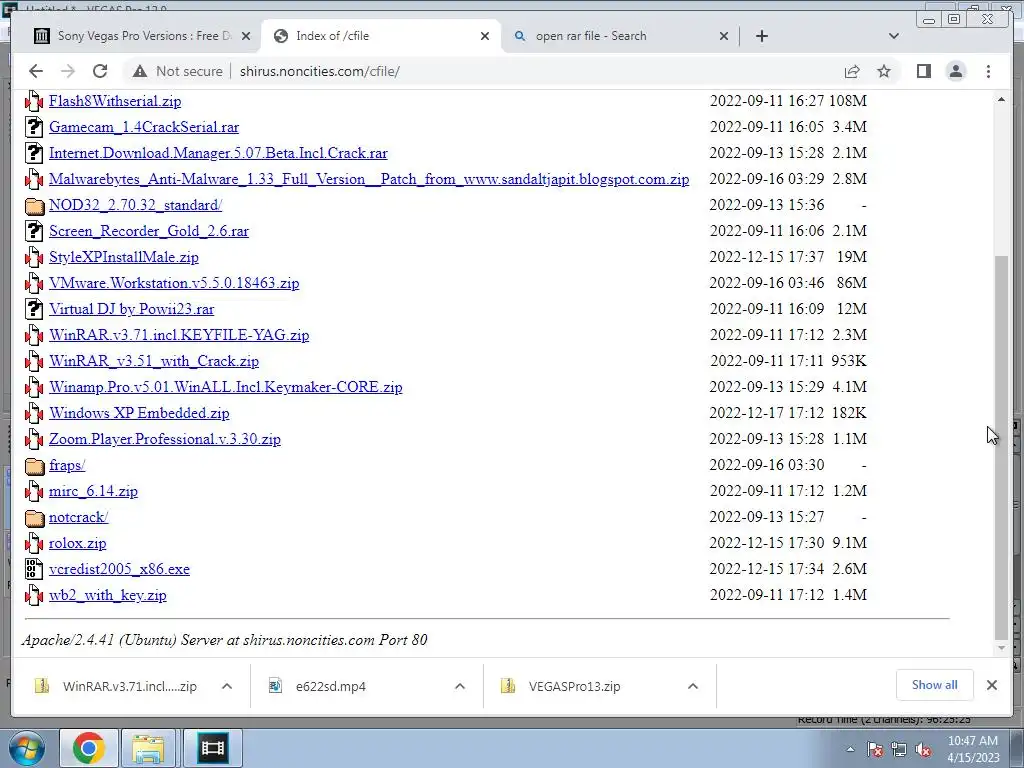The image size is (1024, 768).
Task: Close the downloads bar
Action: (991, 685)
